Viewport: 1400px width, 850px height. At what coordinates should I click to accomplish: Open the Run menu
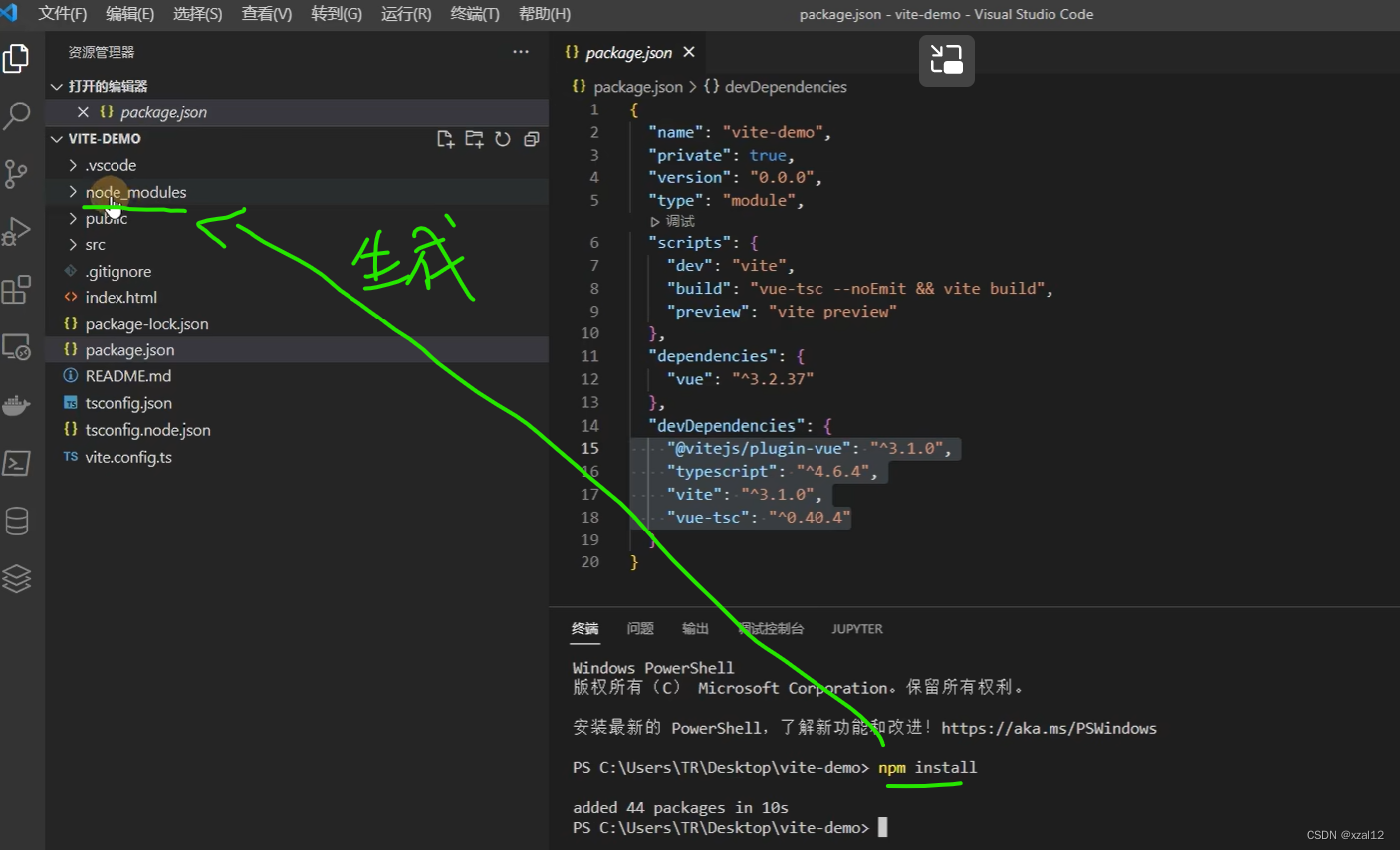[406, 14]
